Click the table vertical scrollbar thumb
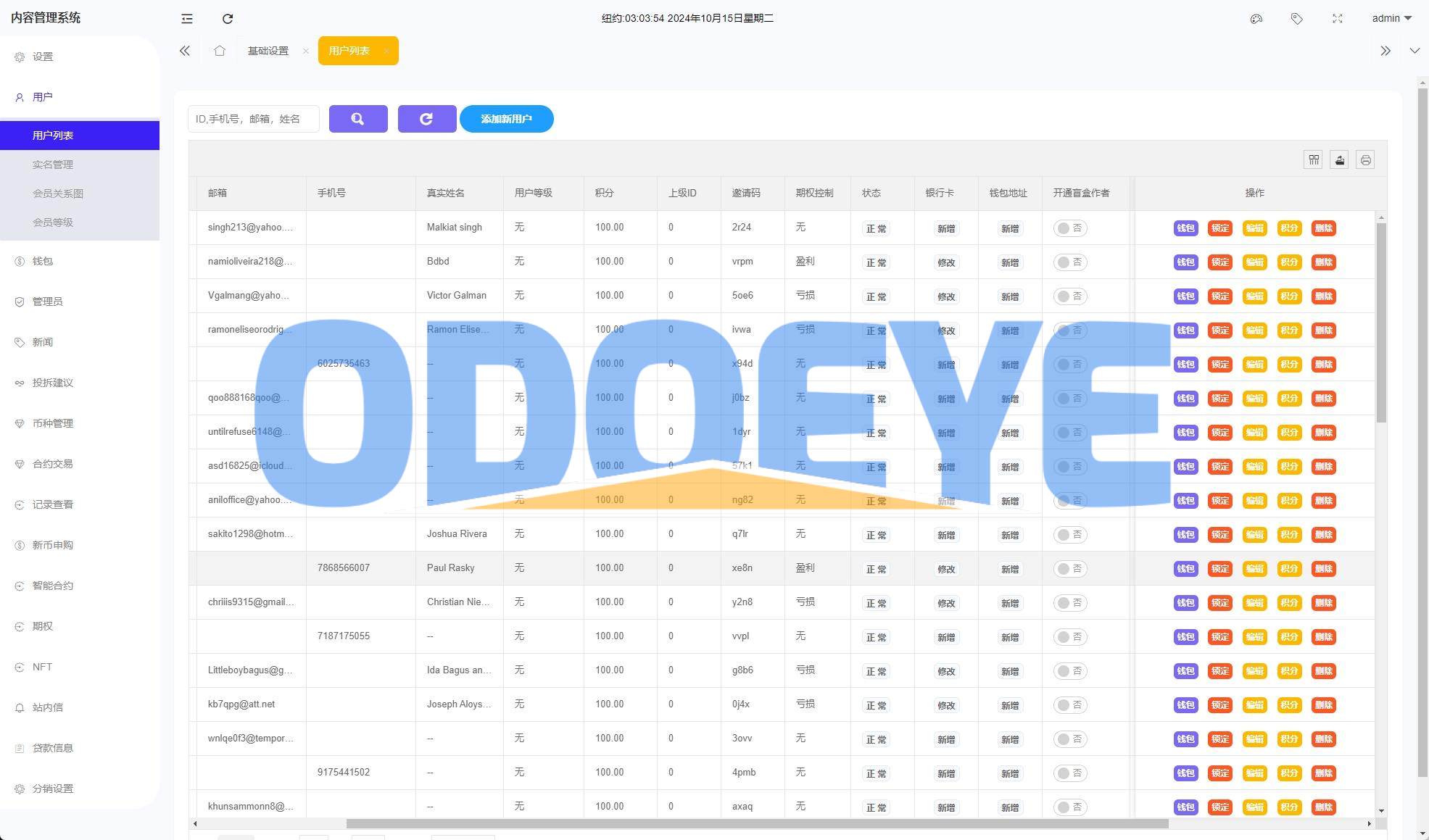Image resolution: width=1429 pixels, height=840 pixels. pos(1381,323)
